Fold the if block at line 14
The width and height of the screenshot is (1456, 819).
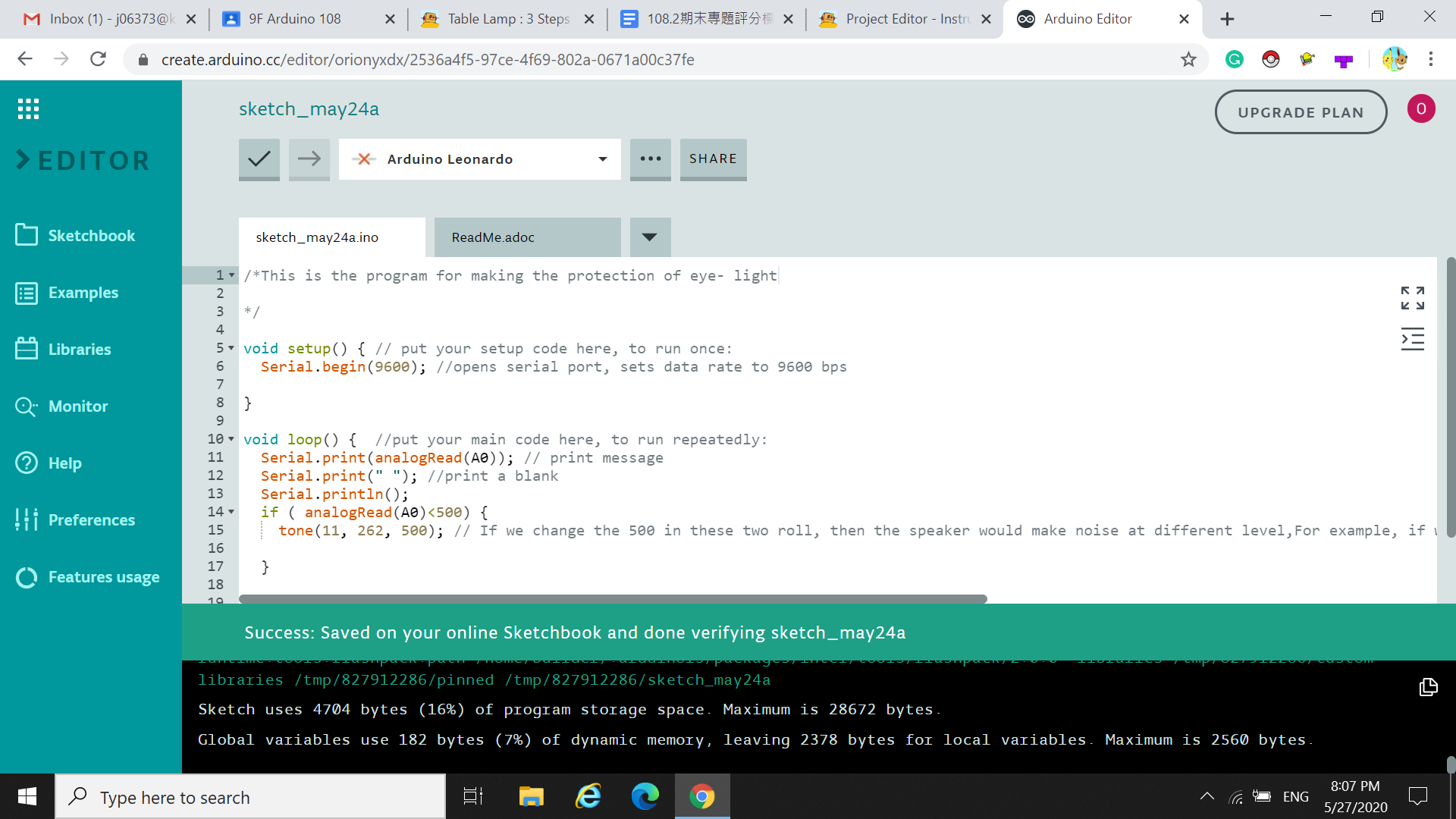point(231,512)
